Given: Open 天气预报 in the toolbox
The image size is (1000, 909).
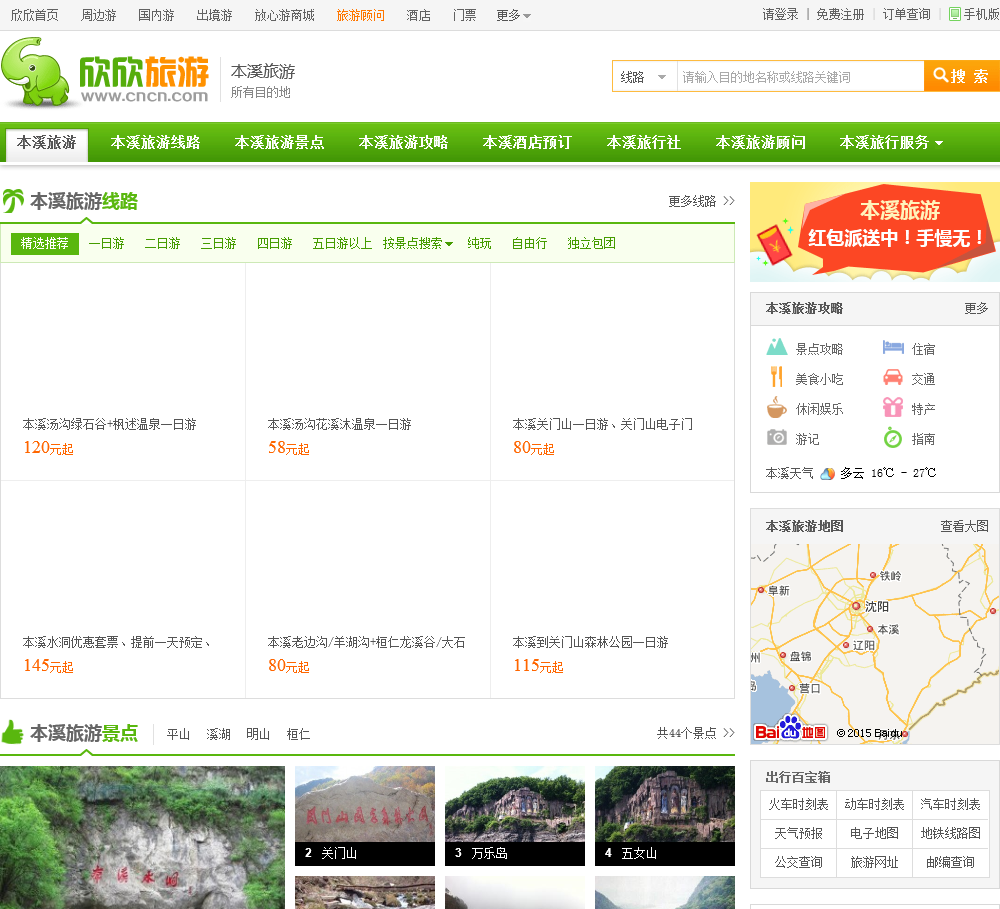Looking at the screenshot, I should point(798,833).
